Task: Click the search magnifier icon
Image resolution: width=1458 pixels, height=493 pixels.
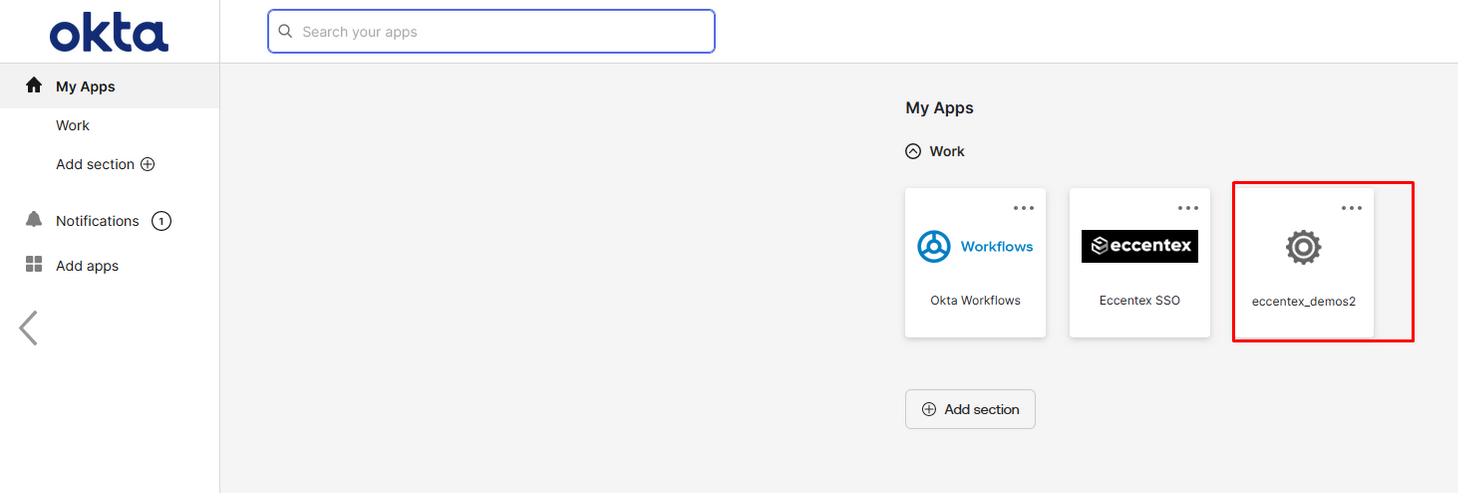Action: [285, 31]
